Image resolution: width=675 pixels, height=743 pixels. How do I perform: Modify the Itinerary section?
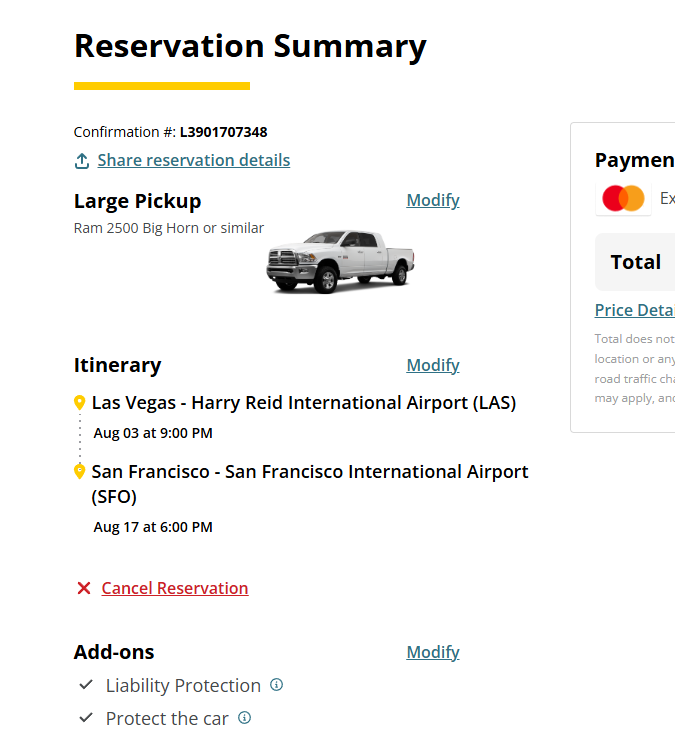click(x=432, y=365)
